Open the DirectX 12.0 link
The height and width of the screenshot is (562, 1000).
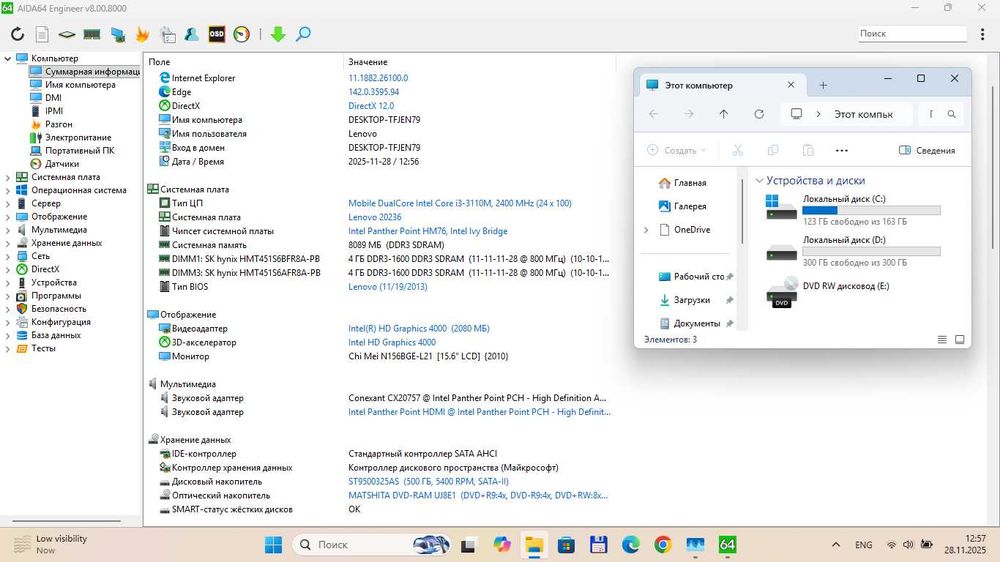pyautogui.click(x=371, y=106)
